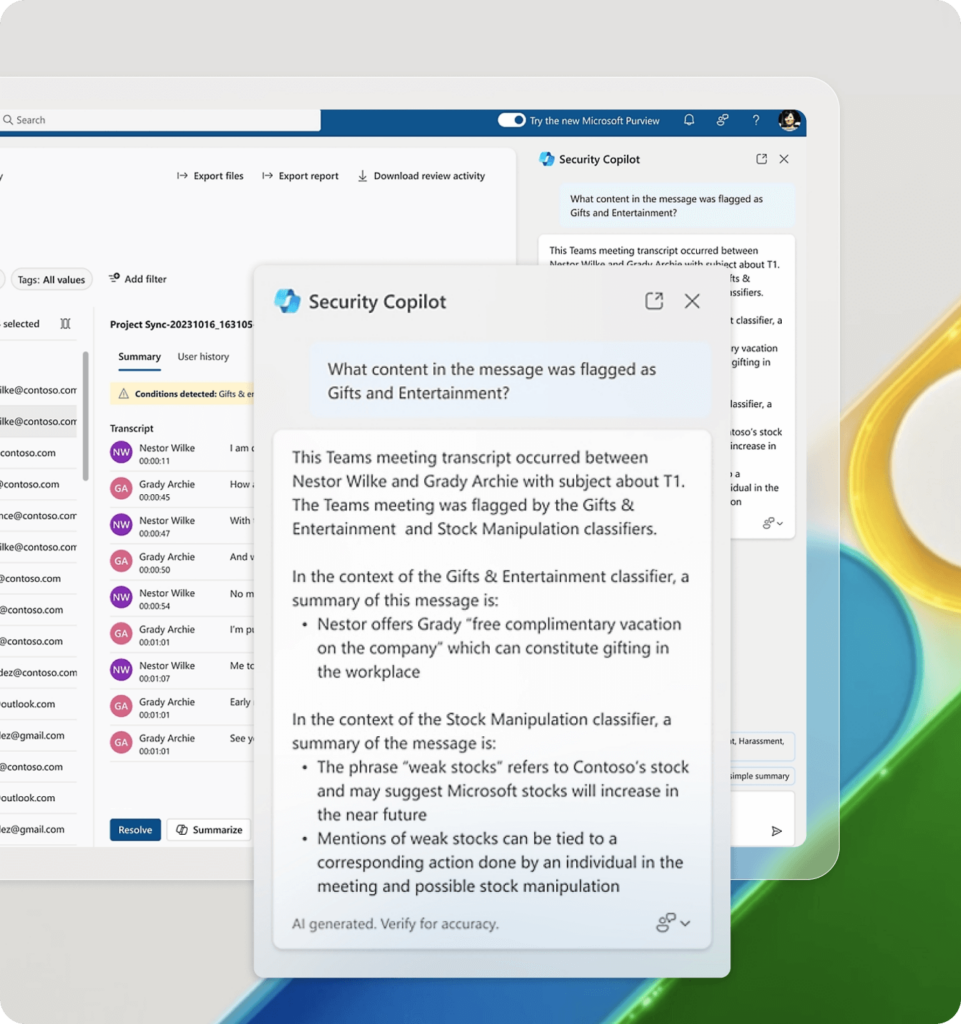
Task: Send the message with the paper plane icon
Action: pyautogui.click(x=777, y=830)
